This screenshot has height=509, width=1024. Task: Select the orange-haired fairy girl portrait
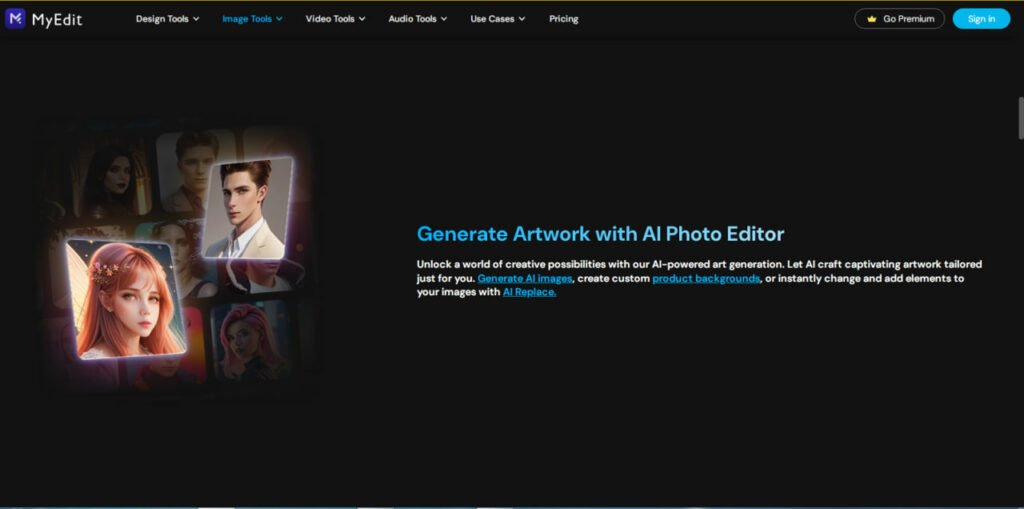pyautogui.click(x=125, y=300)
